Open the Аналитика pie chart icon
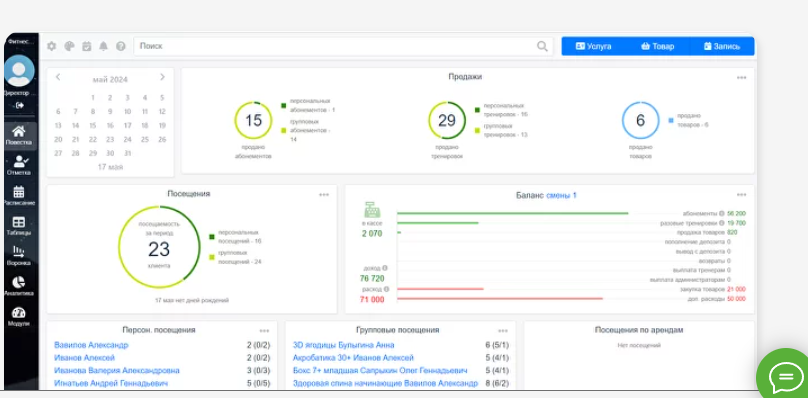This screenshot has width=808, height=398. pos(19,283)
